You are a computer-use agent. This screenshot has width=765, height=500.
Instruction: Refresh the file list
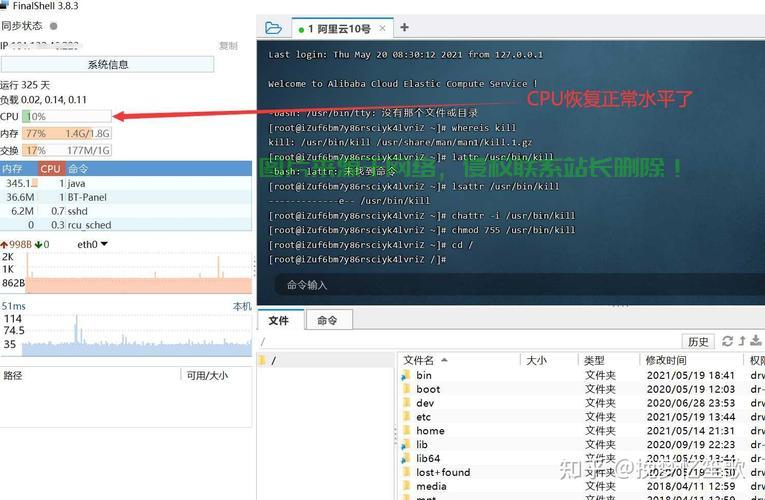pos(727,341)
